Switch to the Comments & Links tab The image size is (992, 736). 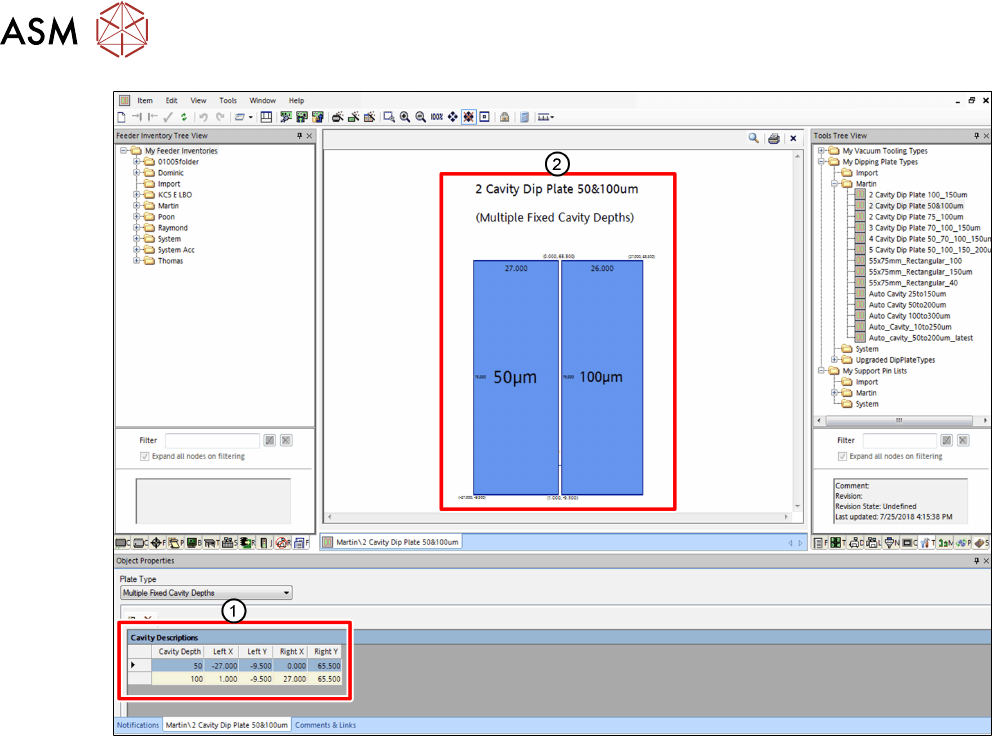point(325,725)
